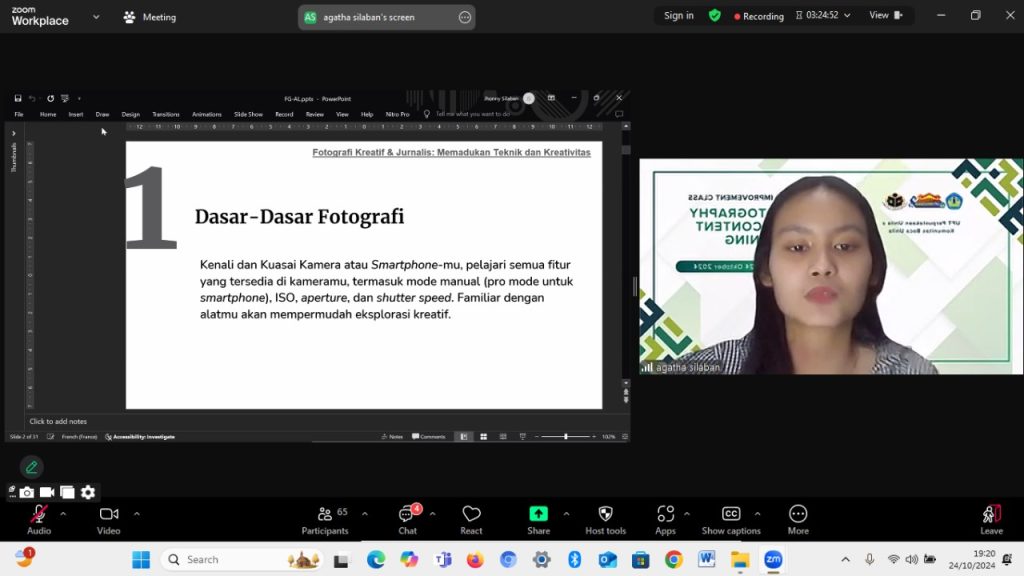The height and width of the screenshot is (576, 1024).
Task: Open the Apps icon
Action: pos(665,515)
